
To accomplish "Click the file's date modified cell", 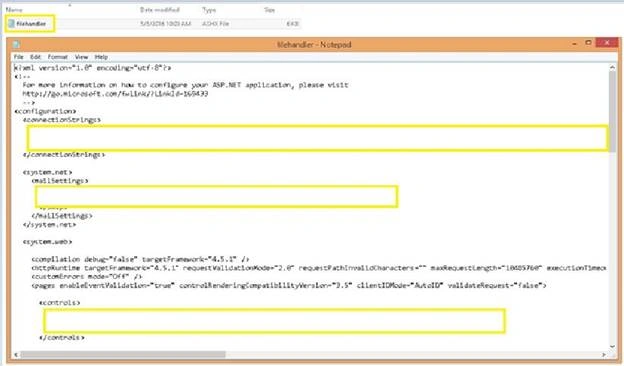I will tap(166, 24).
